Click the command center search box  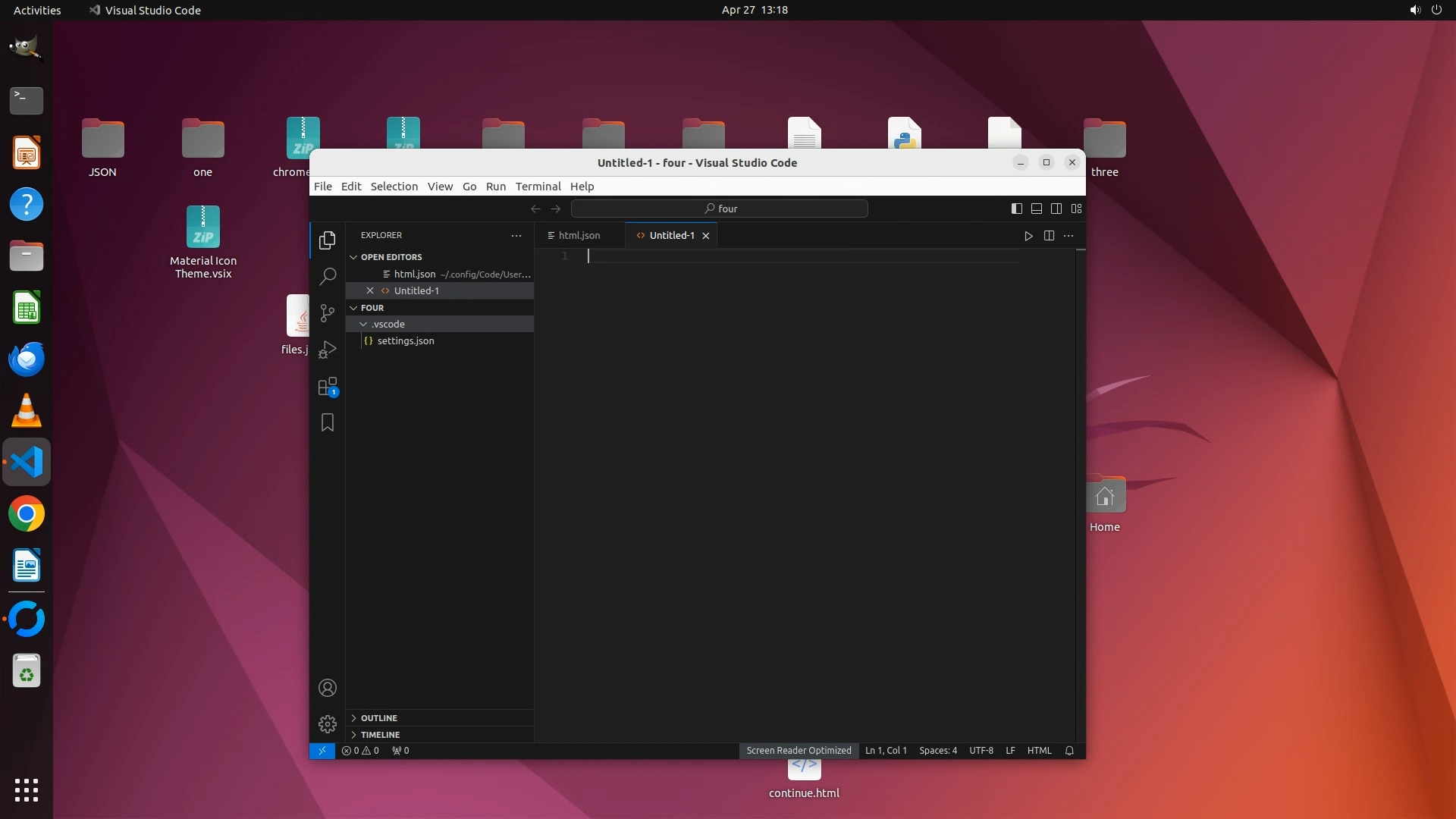tap(719, 209)
